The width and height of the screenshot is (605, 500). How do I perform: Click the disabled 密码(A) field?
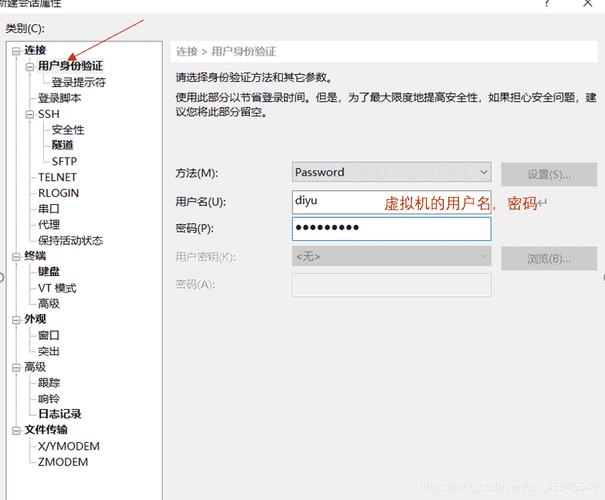click(391, 285)
